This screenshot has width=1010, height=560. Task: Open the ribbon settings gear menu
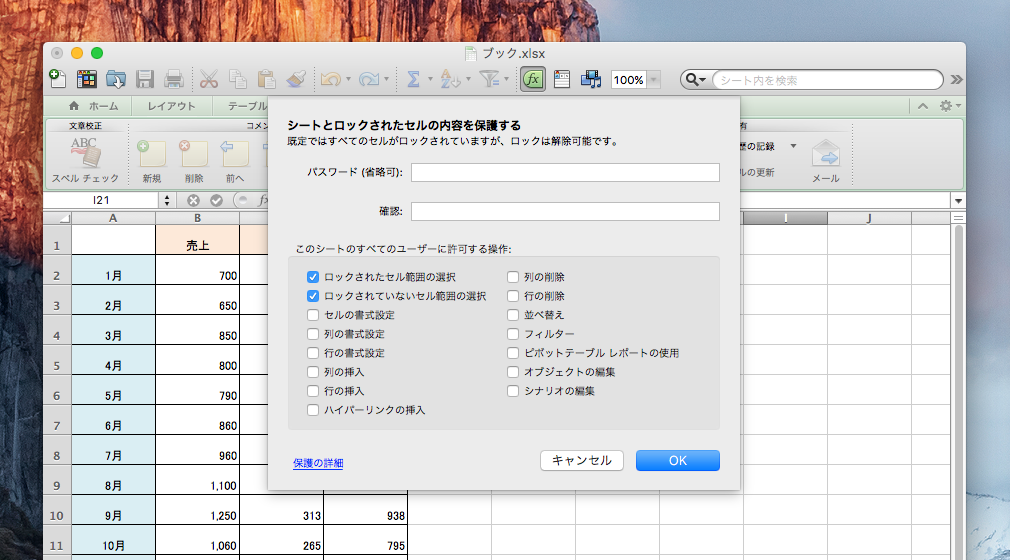click(x=949, y=106)
